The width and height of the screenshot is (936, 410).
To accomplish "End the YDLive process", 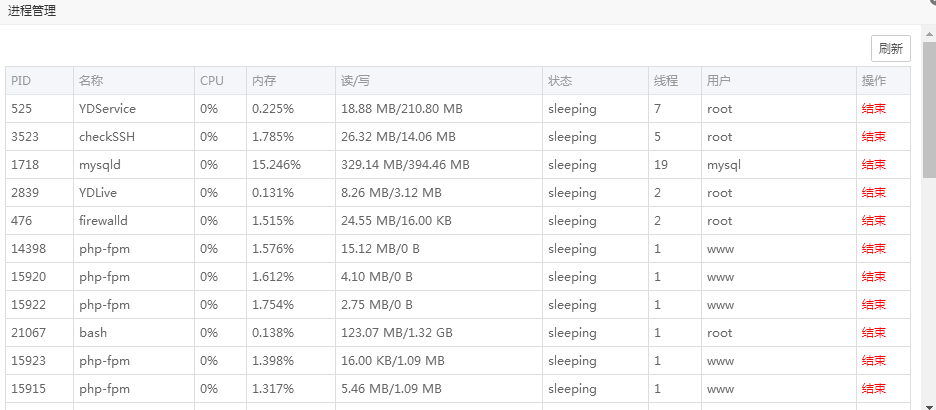I will click(x=873, y=192).
